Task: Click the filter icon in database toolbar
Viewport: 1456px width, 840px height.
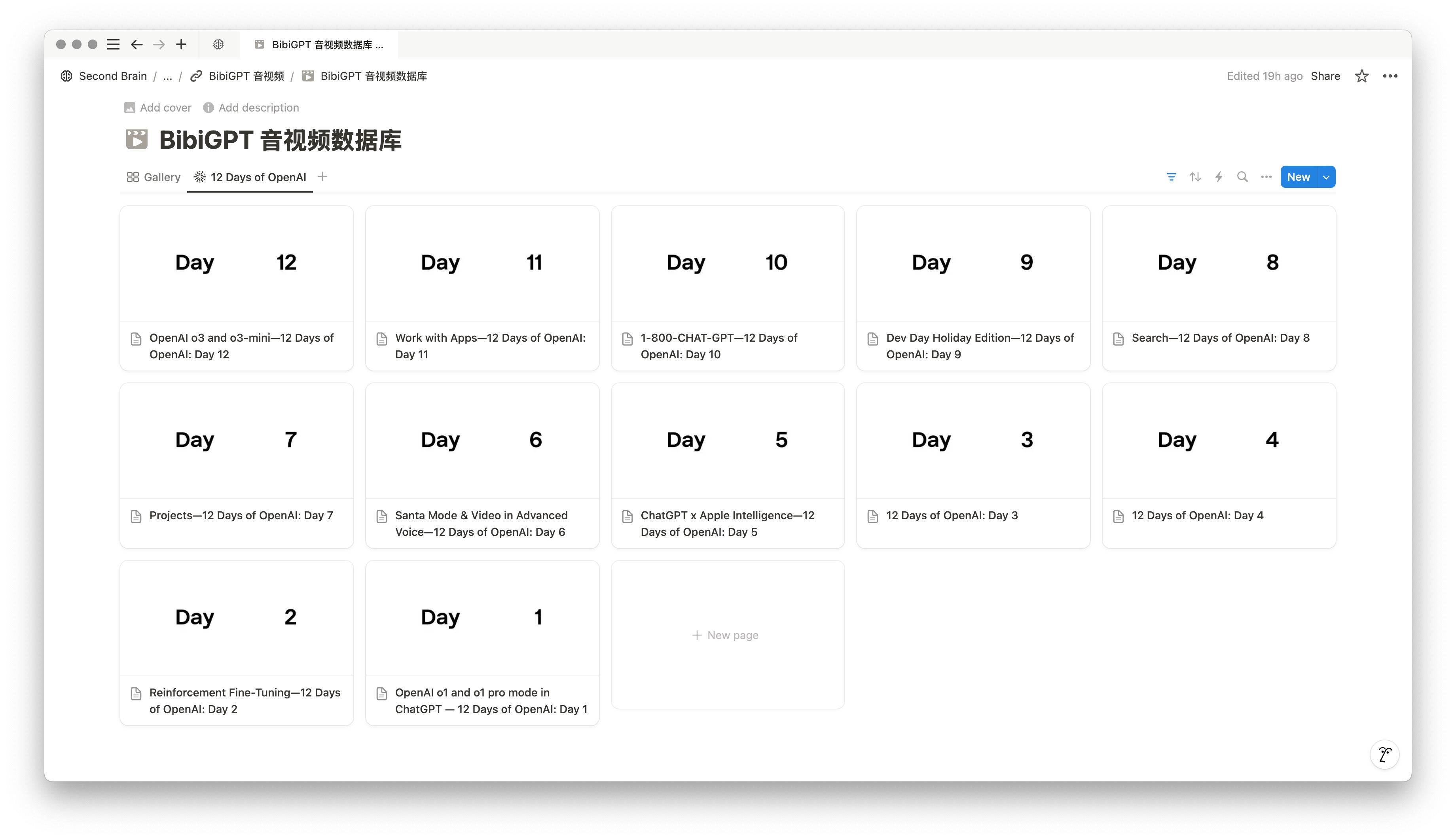Action: (1171, 177)
